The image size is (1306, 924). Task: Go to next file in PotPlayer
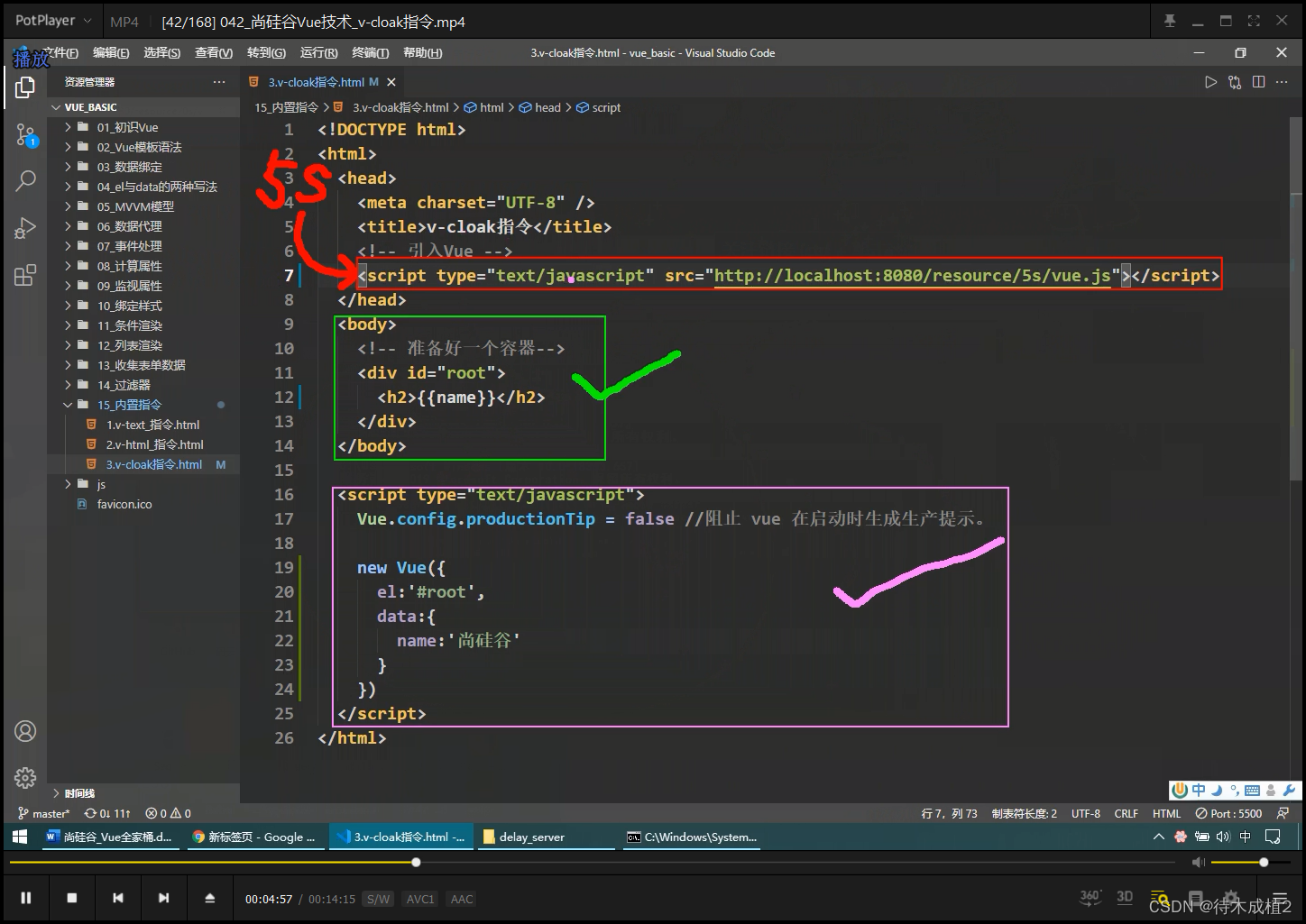pos(163,898)
